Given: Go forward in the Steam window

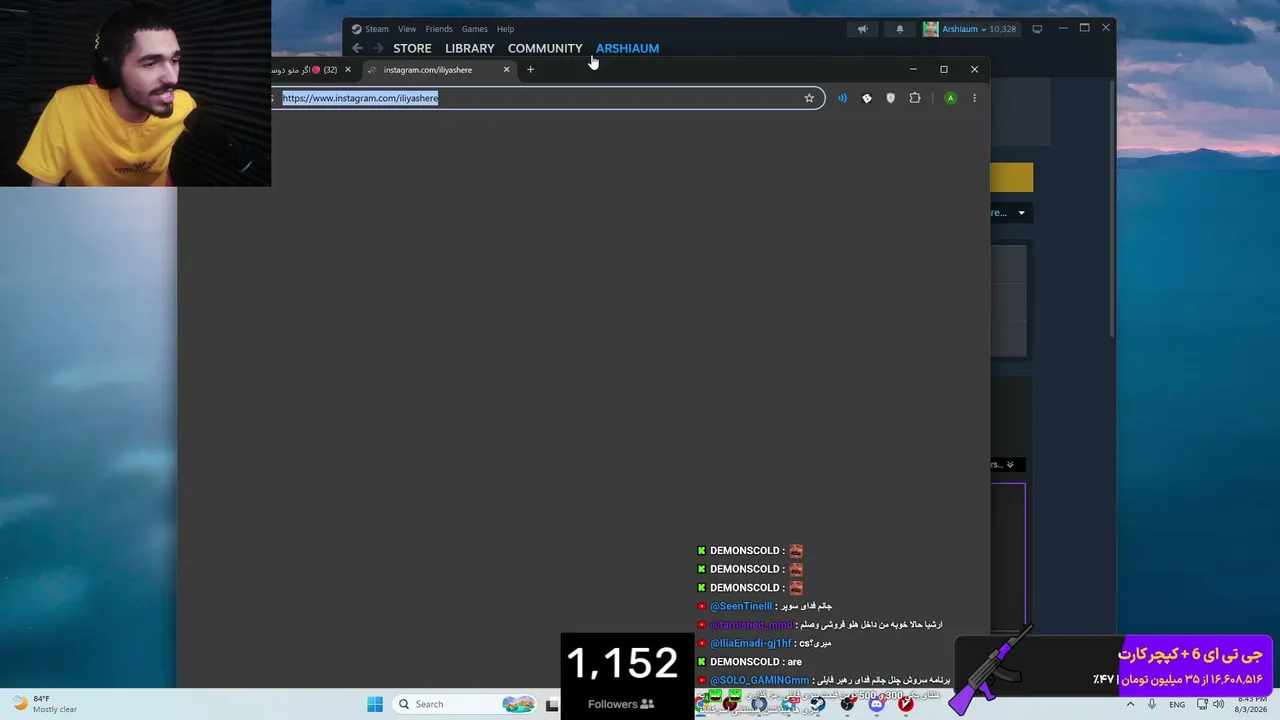Looking at the screenshot, I should click(x=378, y=48).
